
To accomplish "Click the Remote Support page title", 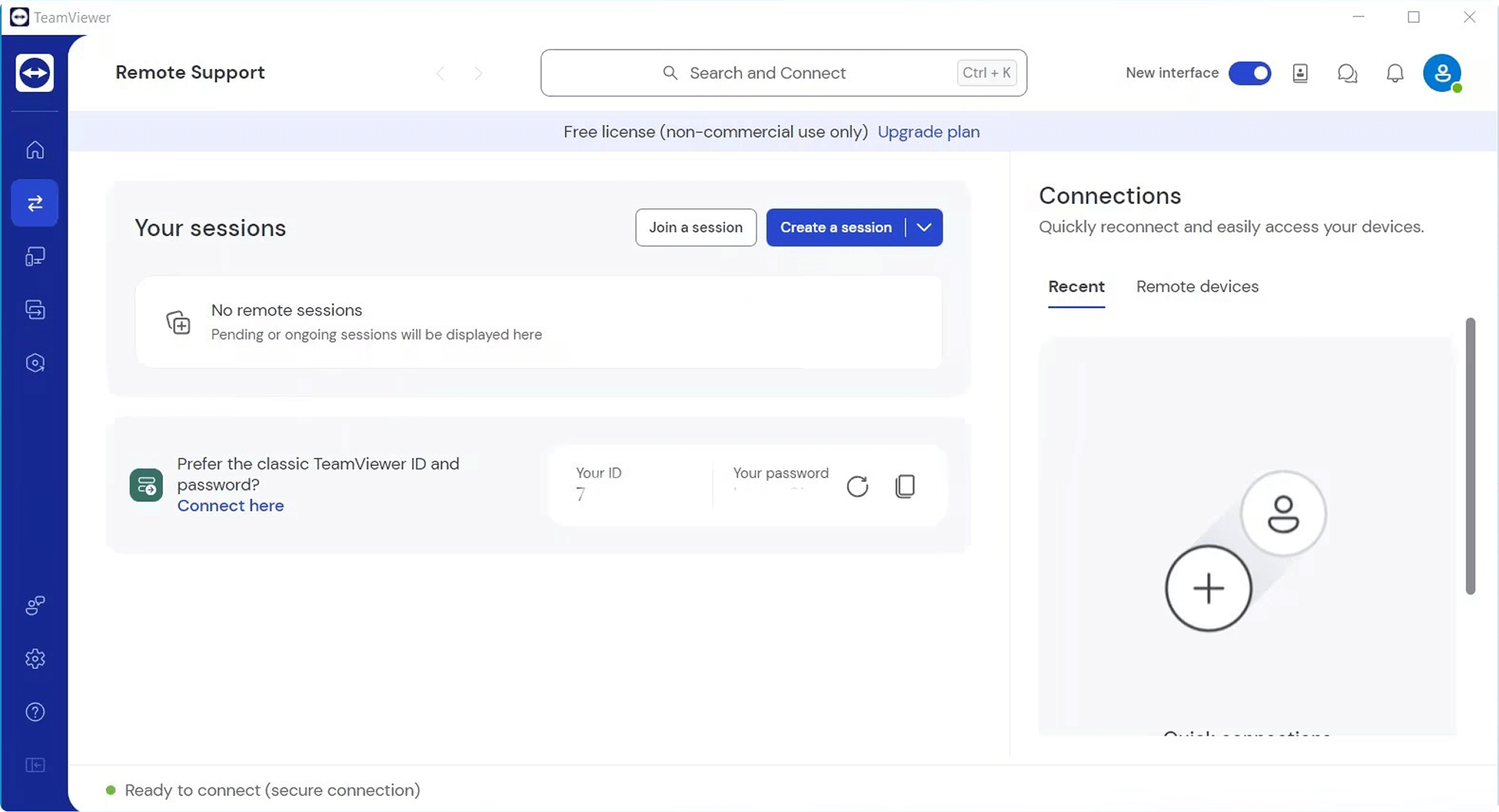I will pos(190,72).
